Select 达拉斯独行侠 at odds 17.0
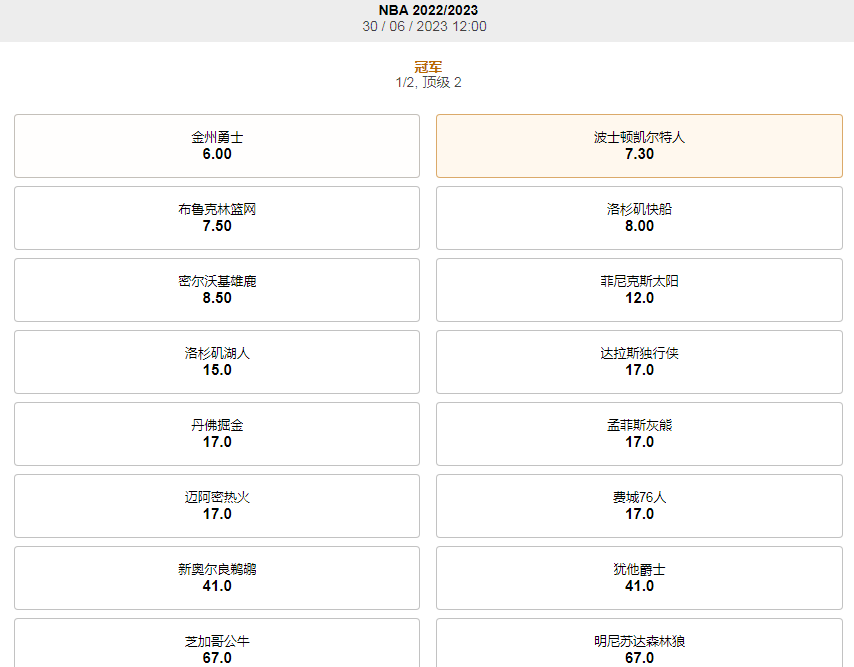This screenshot has width=854, height=667. 638,362
